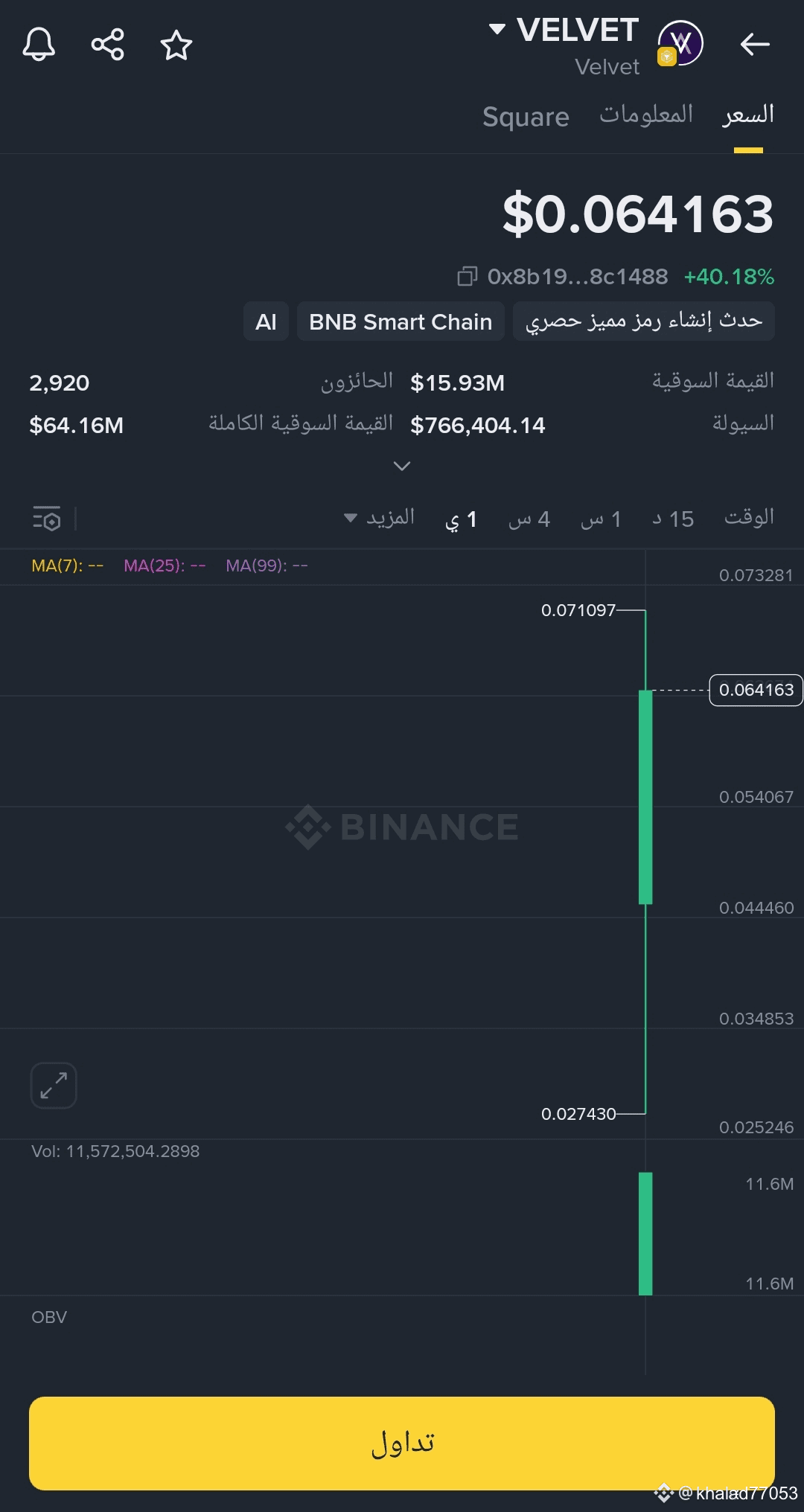Select the 4 س timeframe
Screen dimensions: 804x1512
click(x=529, y=519)
